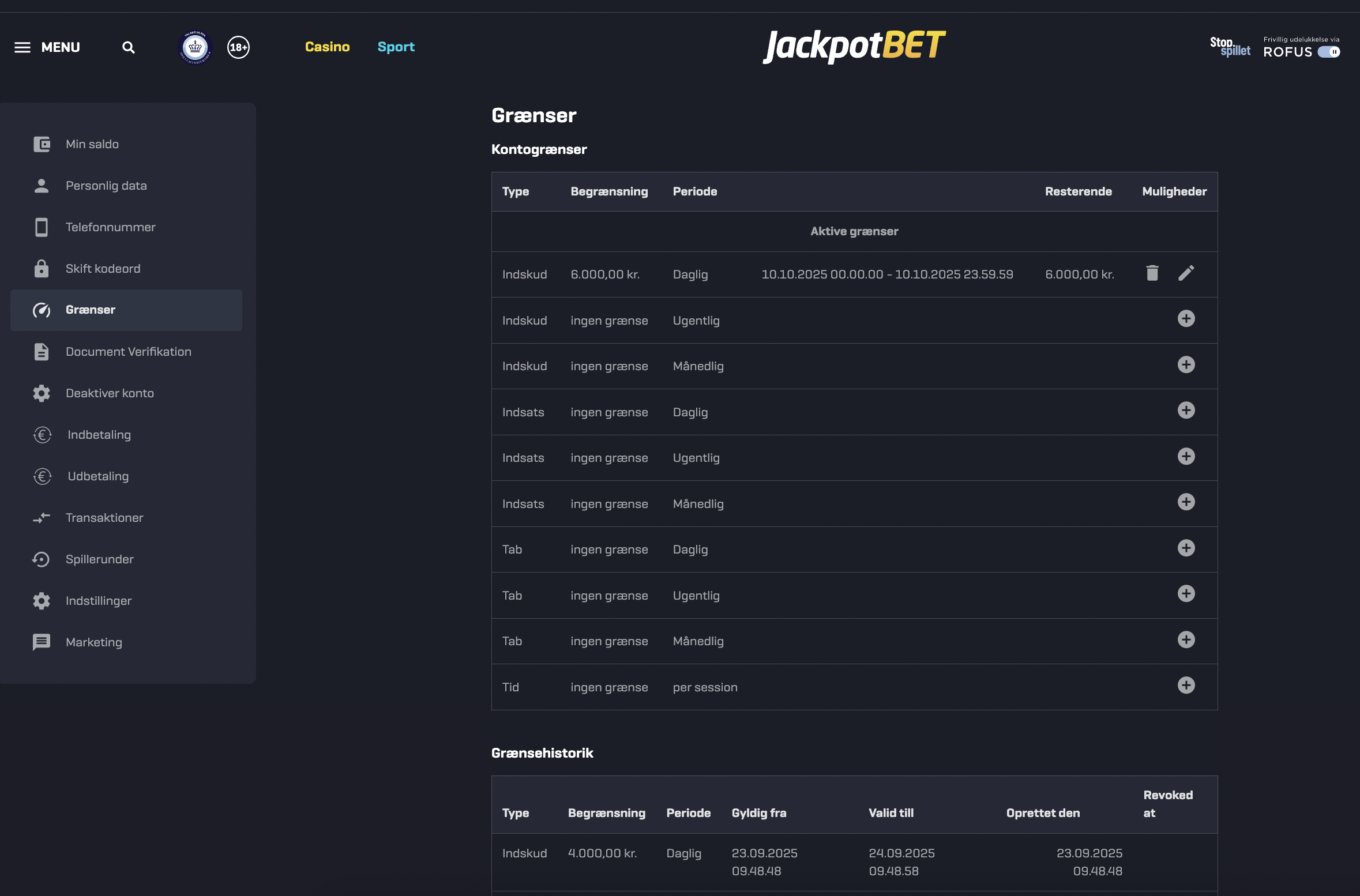
Task: Add a weekly Indskud limit via plus icon
Action: (x=1186, y=319)
